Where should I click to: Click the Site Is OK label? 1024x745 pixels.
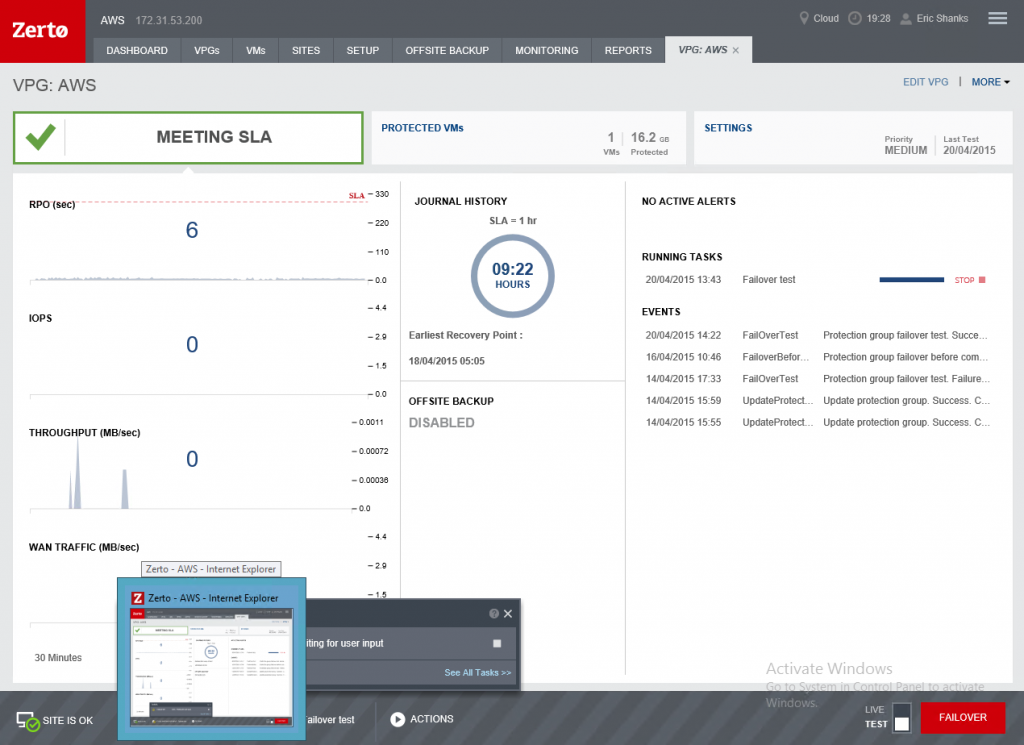(68, 721)
